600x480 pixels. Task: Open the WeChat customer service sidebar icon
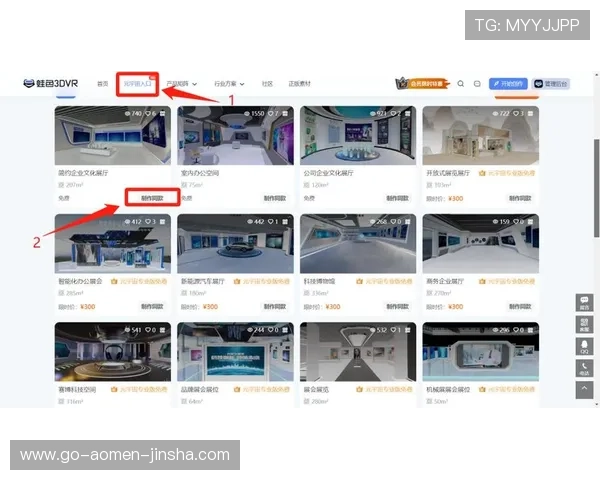(584, 324)
